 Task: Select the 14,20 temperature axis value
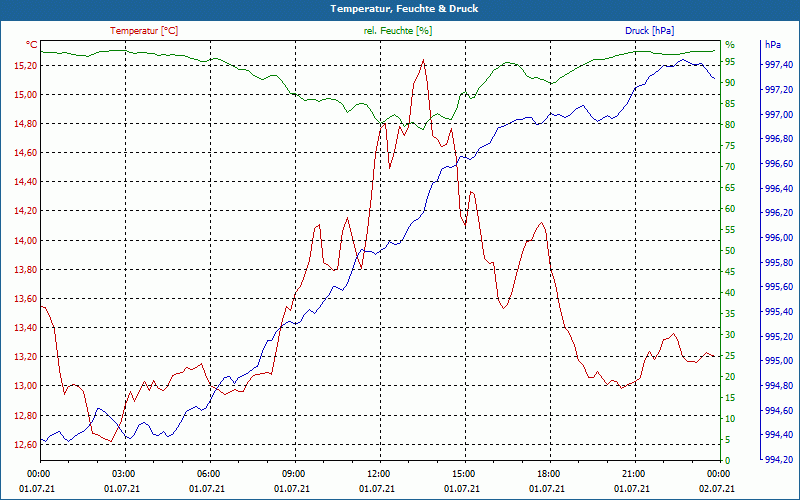point(26,211)
